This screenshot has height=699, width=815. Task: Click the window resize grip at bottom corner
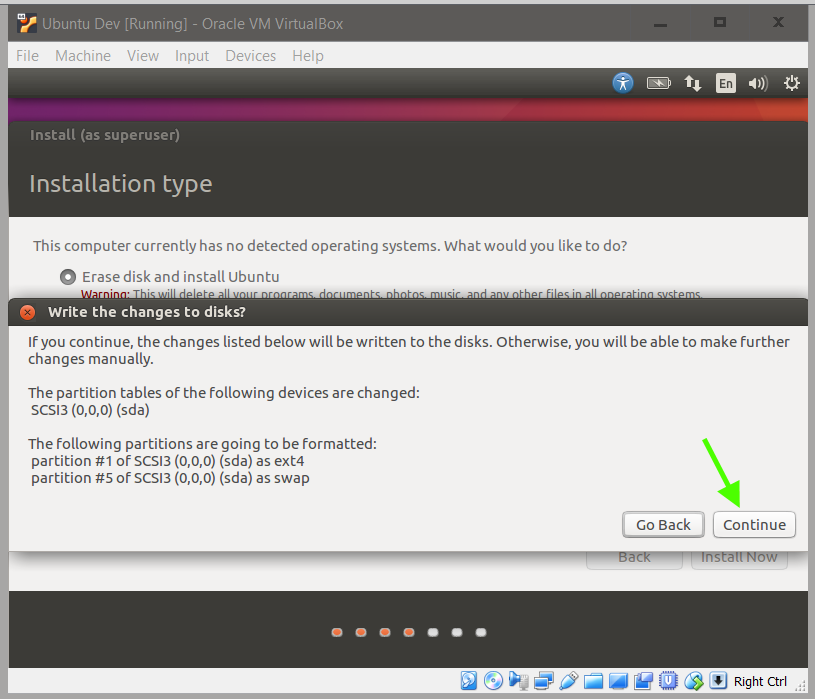(x=800, y=686)
